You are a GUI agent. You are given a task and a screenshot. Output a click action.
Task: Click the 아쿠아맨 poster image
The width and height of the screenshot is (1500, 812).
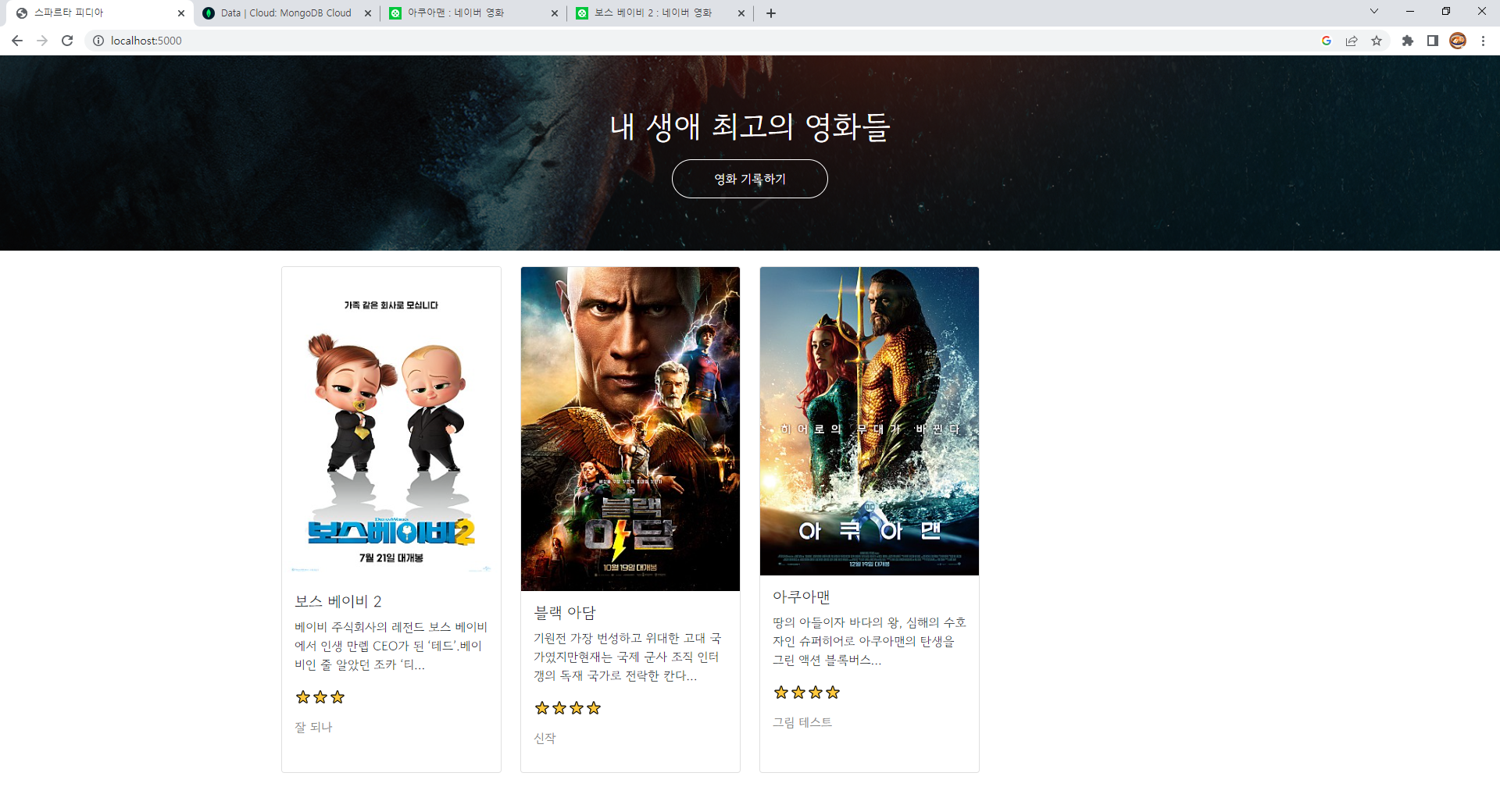coord(870,421)
